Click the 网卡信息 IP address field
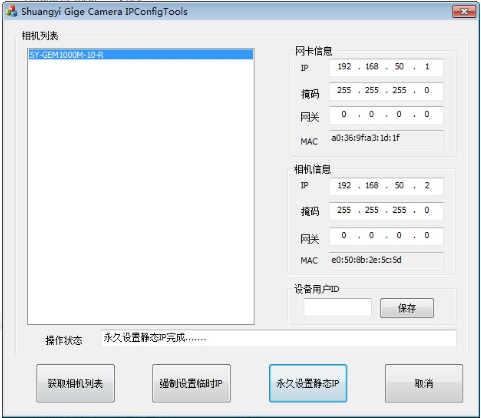 [386, 67]
